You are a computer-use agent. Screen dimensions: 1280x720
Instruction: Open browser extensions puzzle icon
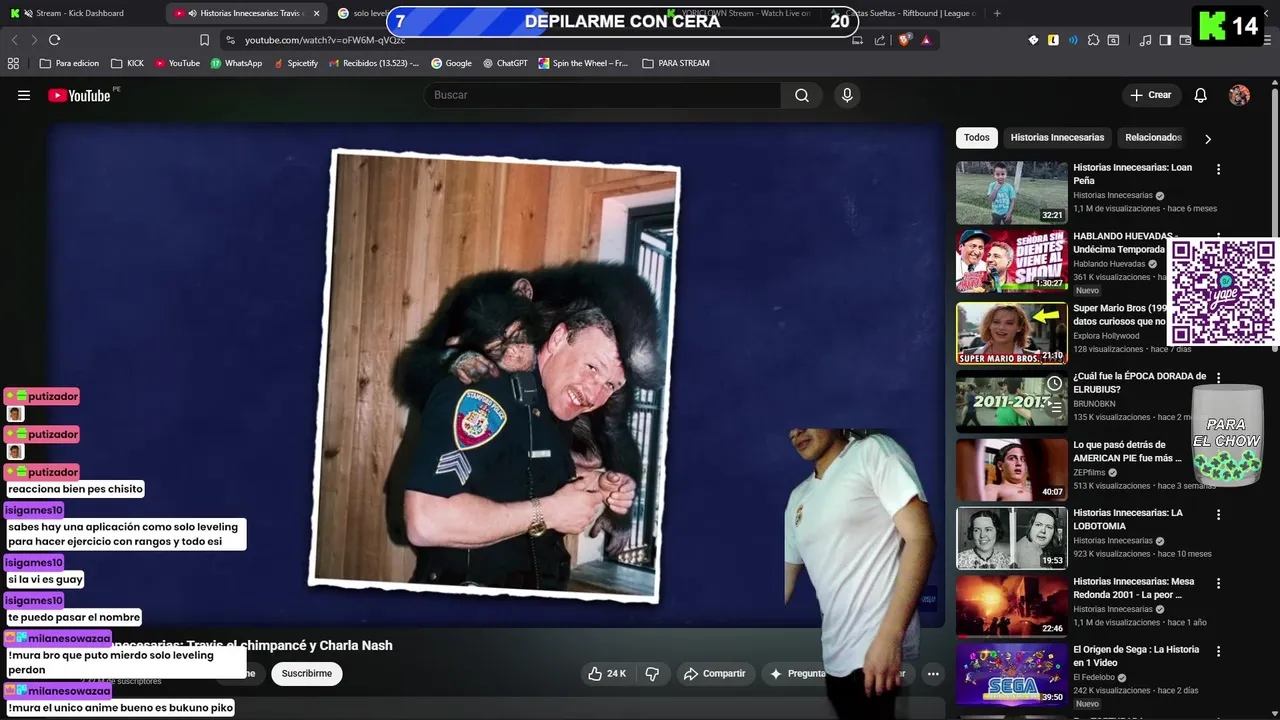coord(1093,40)
